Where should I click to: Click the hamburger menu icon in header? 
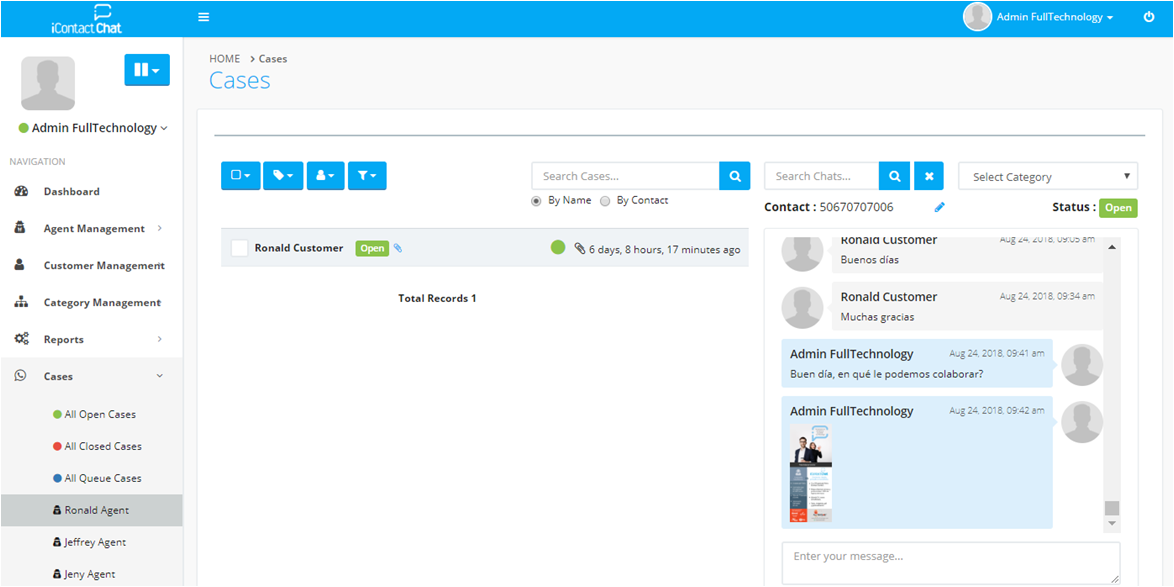(x=204, y=17)
